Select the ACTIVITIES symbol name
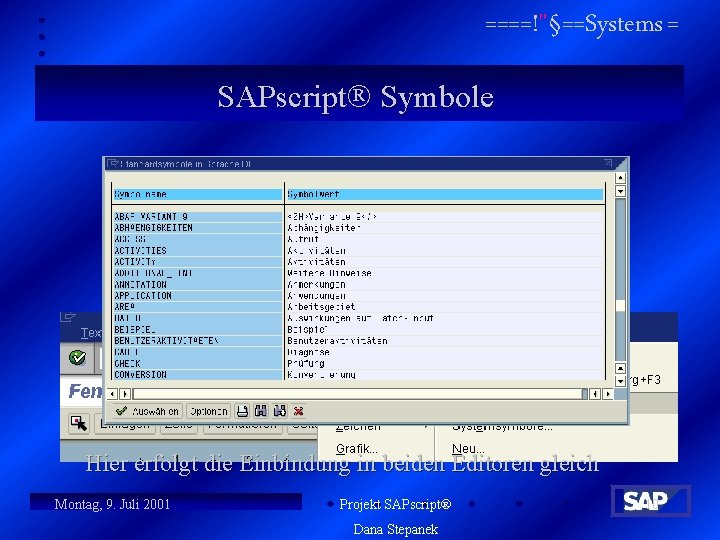This screenshot has width=720, height=540. point(197,251)
